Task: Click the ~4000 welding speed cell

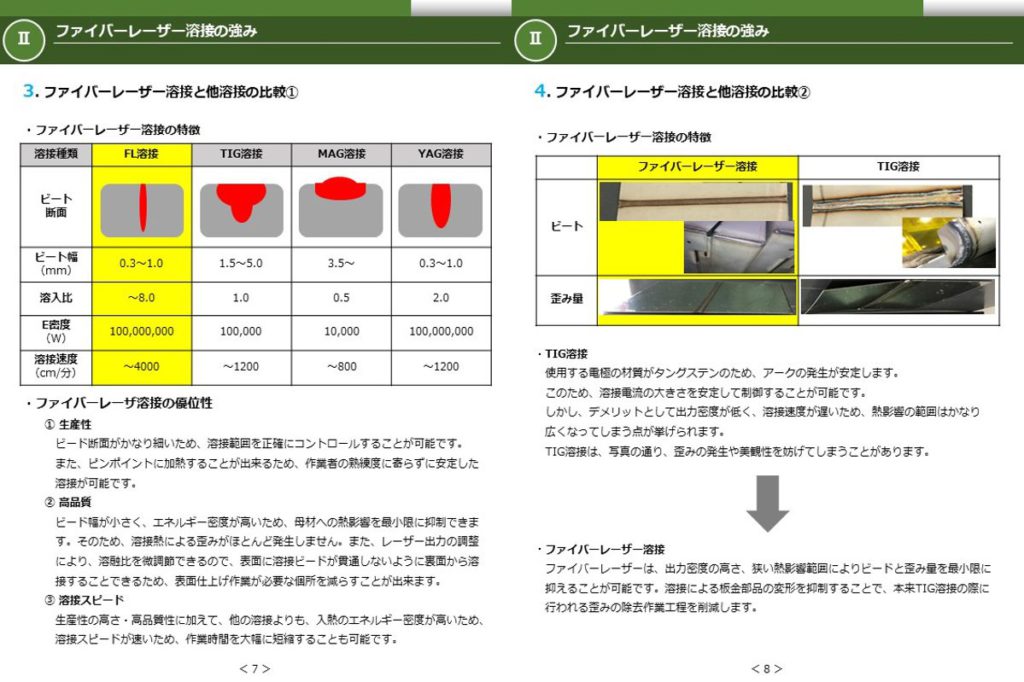Action: 142,367
